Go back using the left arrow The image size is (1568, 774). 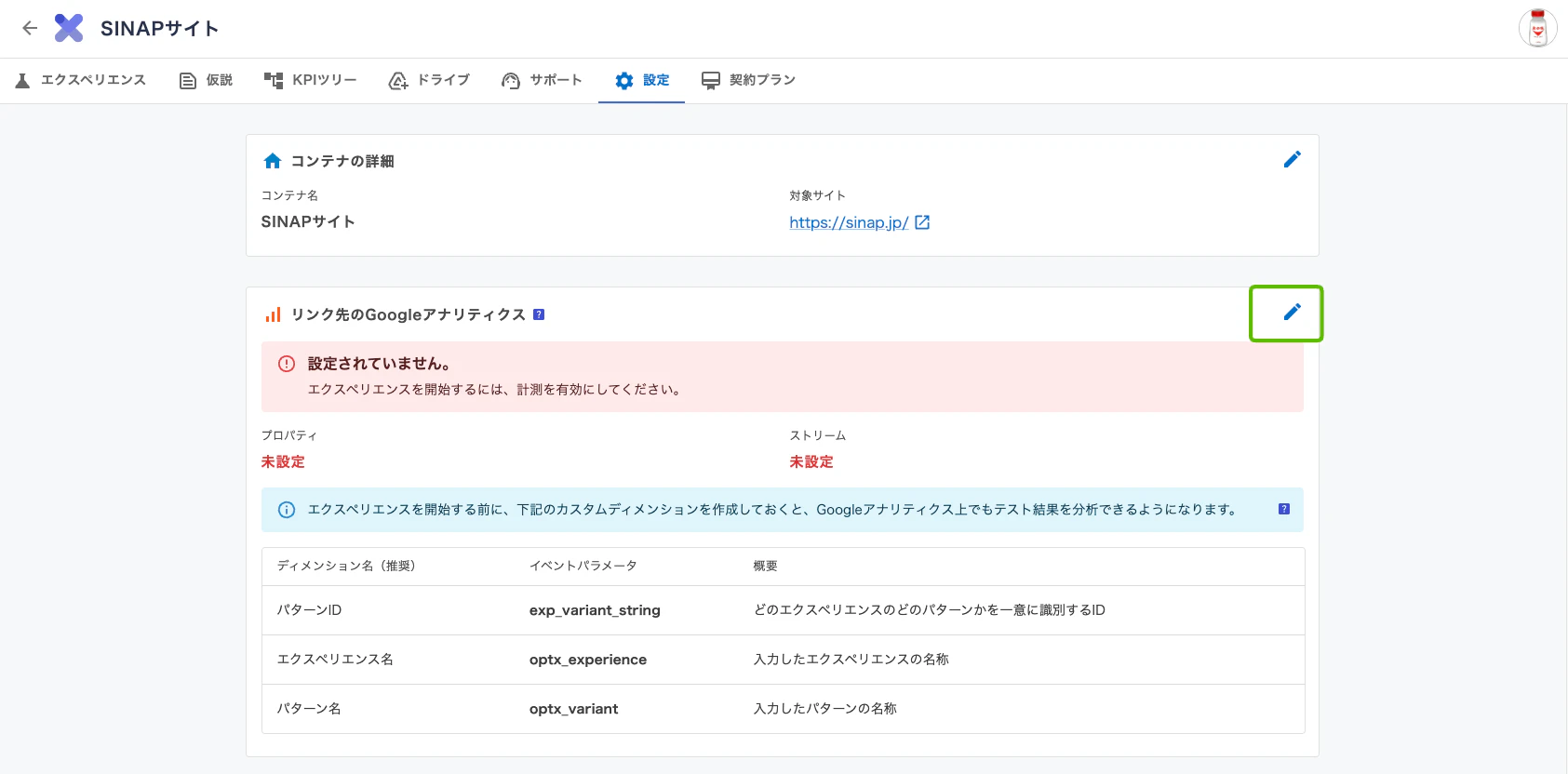pyautogui.click(x=30, y=28)
